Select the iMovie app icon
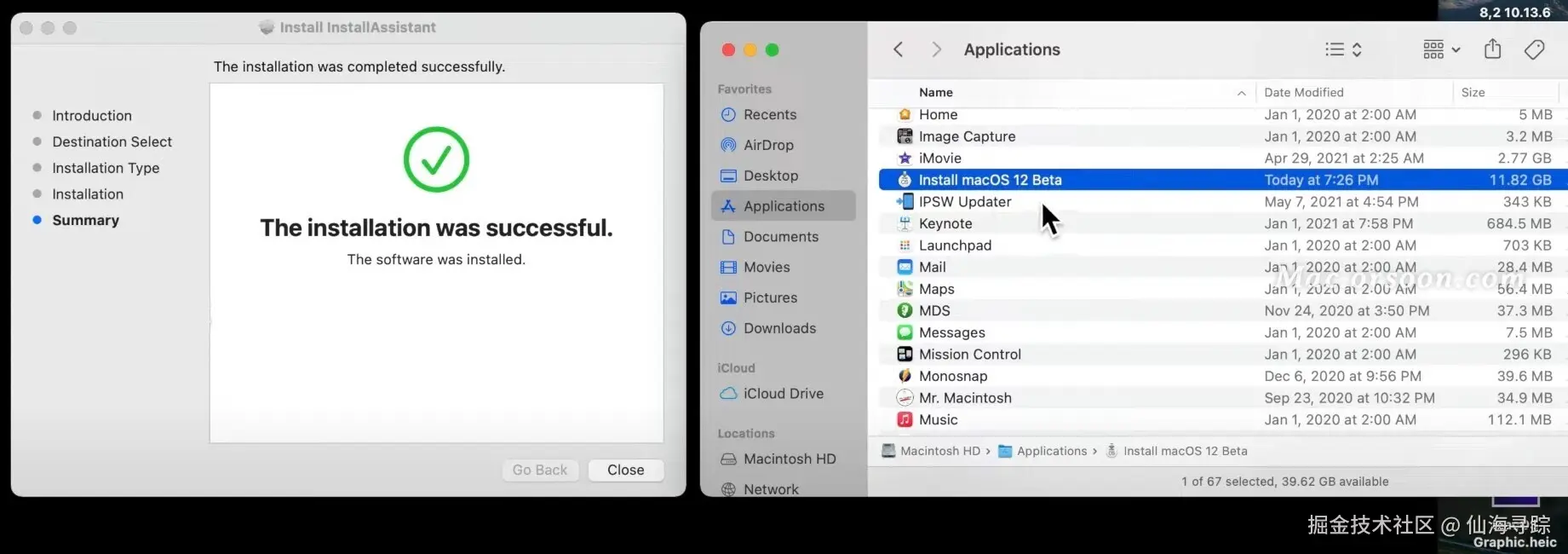The width and height of the screenshot is (1568, 554). pos(905,158)
